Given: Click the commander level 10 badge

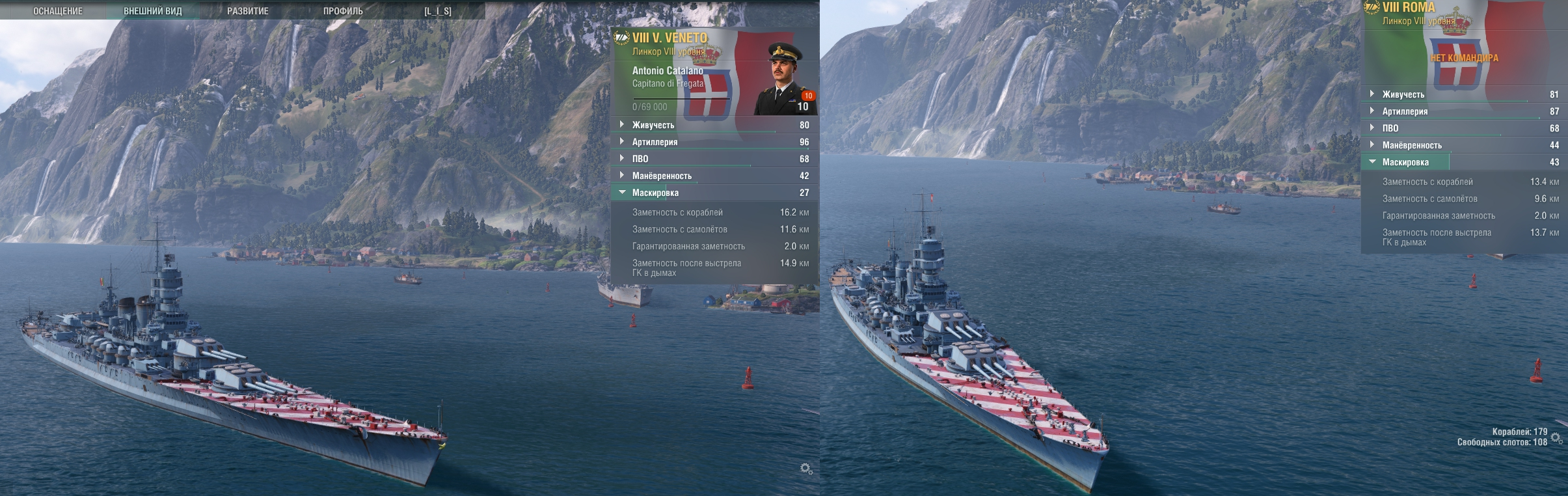Looking at the screenshot, I should coord(807,96).
